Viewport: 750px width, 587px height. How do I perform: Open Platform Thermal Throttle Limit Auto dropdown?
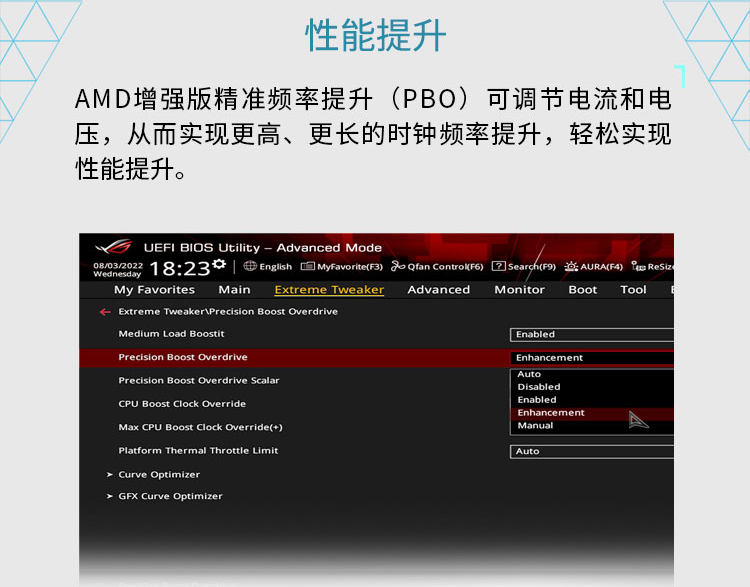pyautogui.click(x=592, y=451)
